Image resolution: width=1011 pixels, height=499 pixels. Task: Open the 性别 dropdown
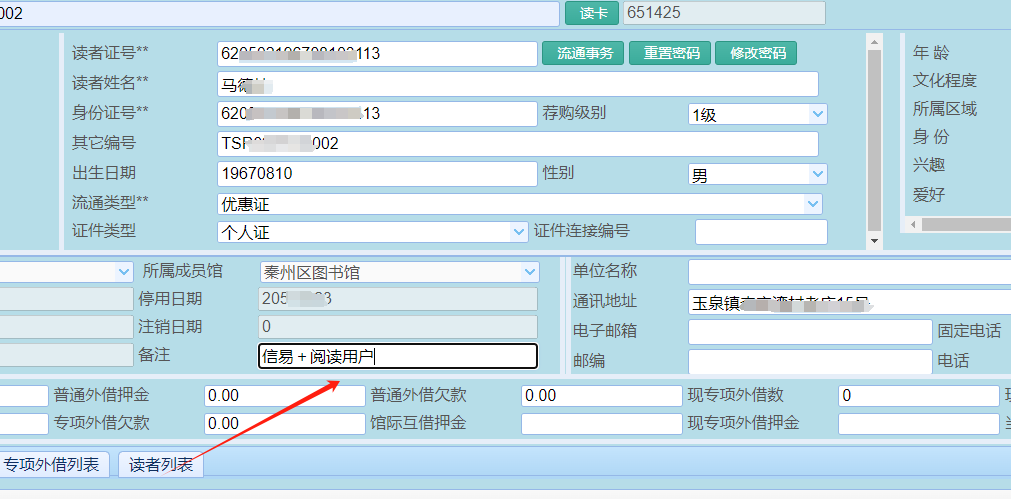[817, 175]
